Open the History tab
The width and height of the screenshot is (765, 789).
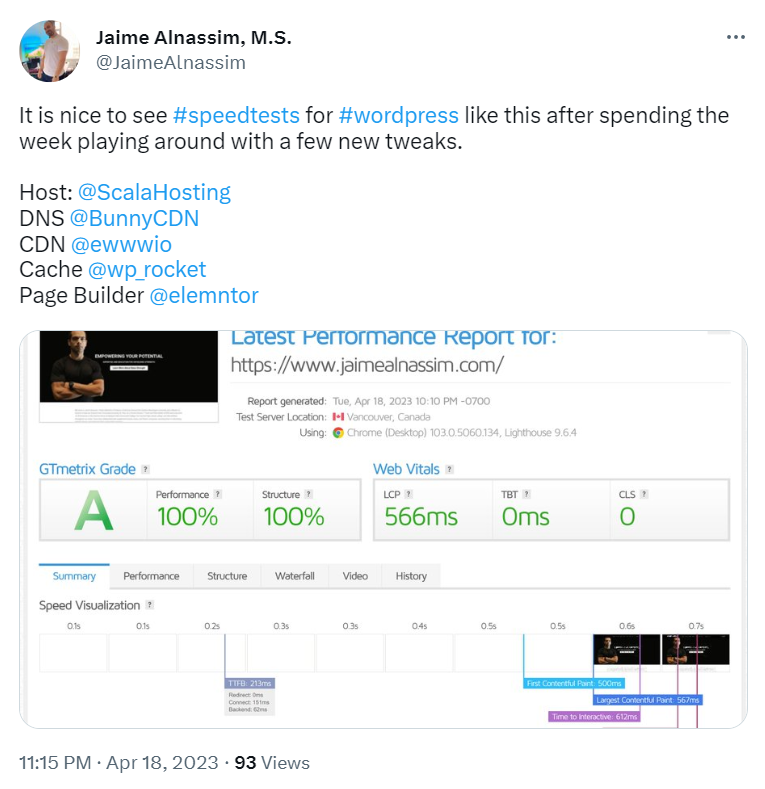pos(411,576)
